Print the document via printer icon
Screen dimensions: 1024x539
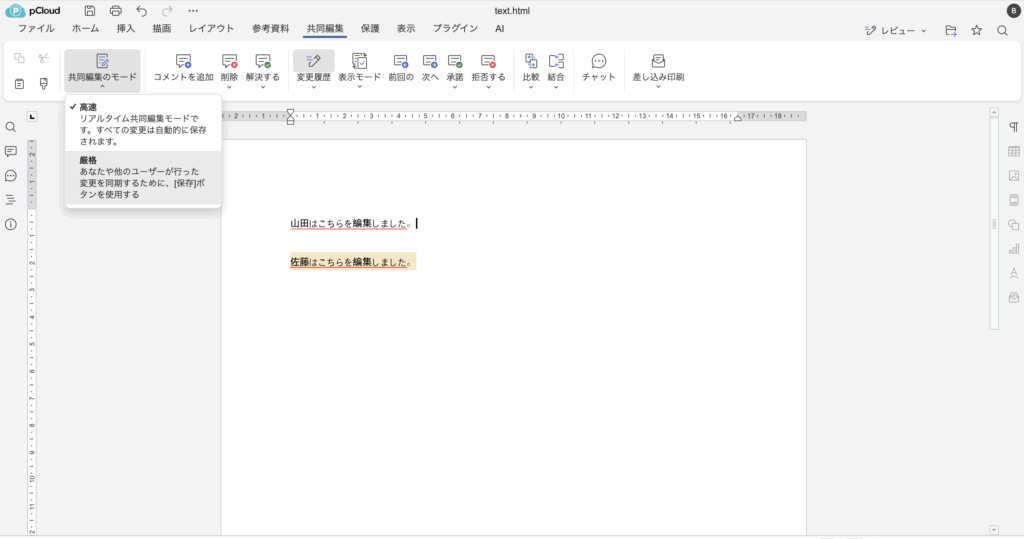pos(116,10)
